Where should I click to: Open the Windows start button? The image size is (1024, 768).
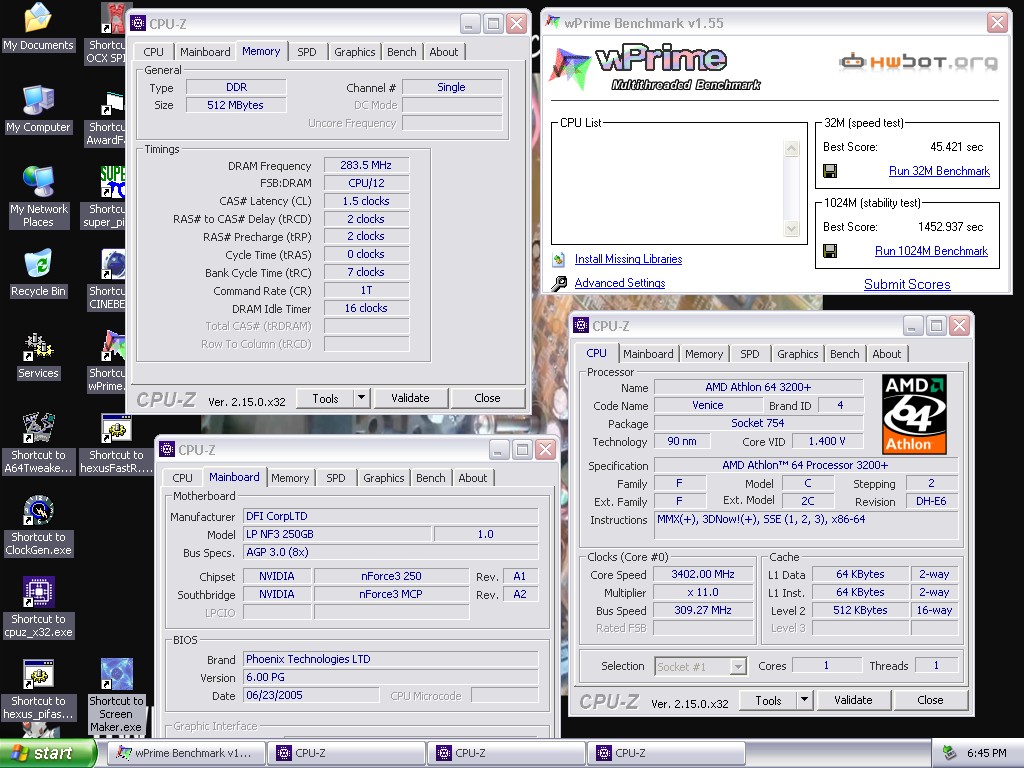click(x=46, y=753)
